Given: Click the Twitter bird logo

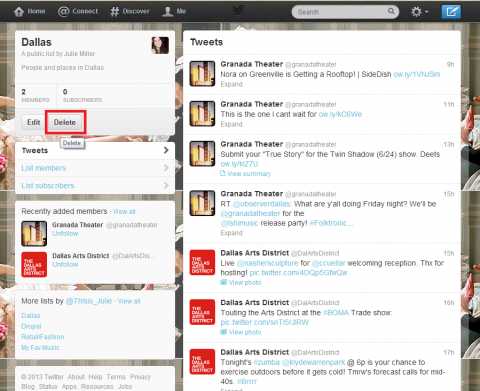Looking at the screenshot, I should coord(238,11).
